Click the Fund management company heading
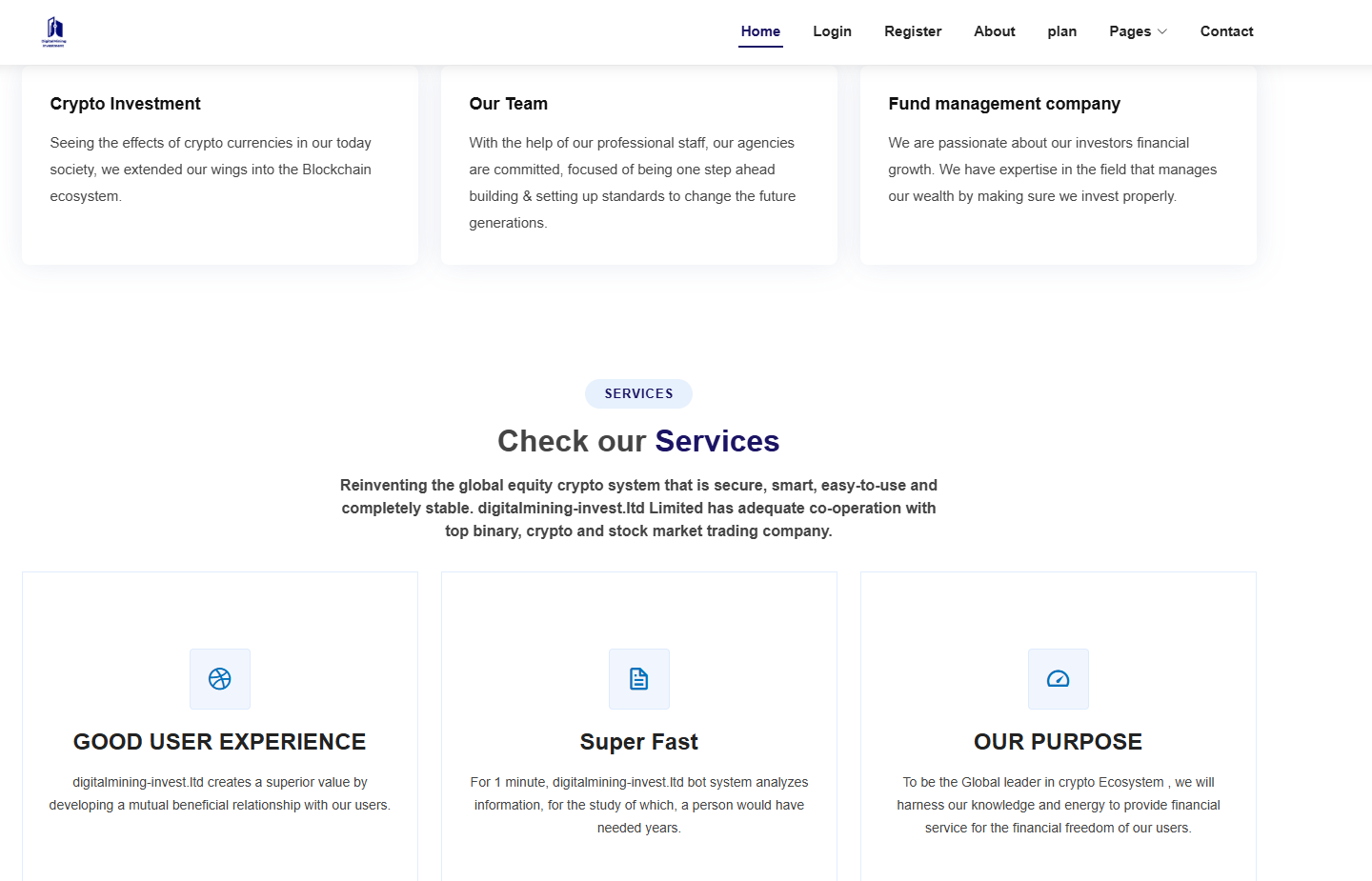The image size is (1372, 881). (x=1004, y=104)
